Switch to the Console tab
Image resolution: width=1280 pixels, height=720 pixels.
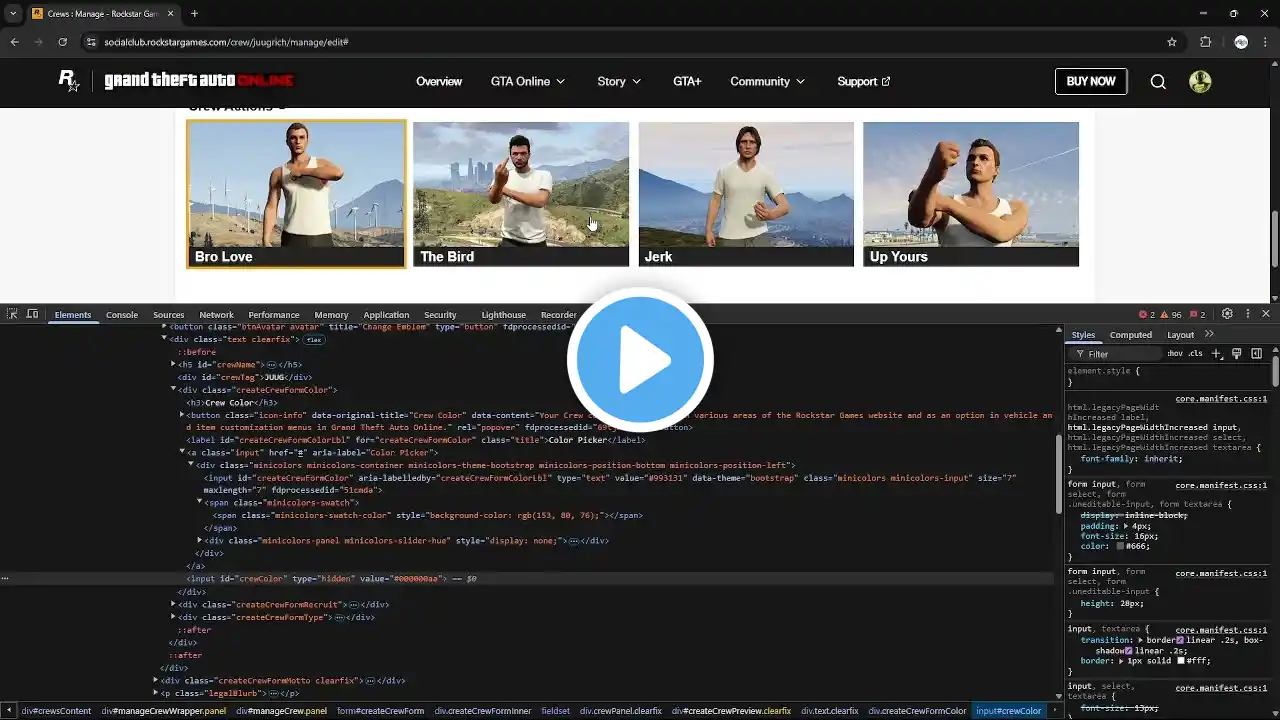pyautogui.click(x=122, y=315)
